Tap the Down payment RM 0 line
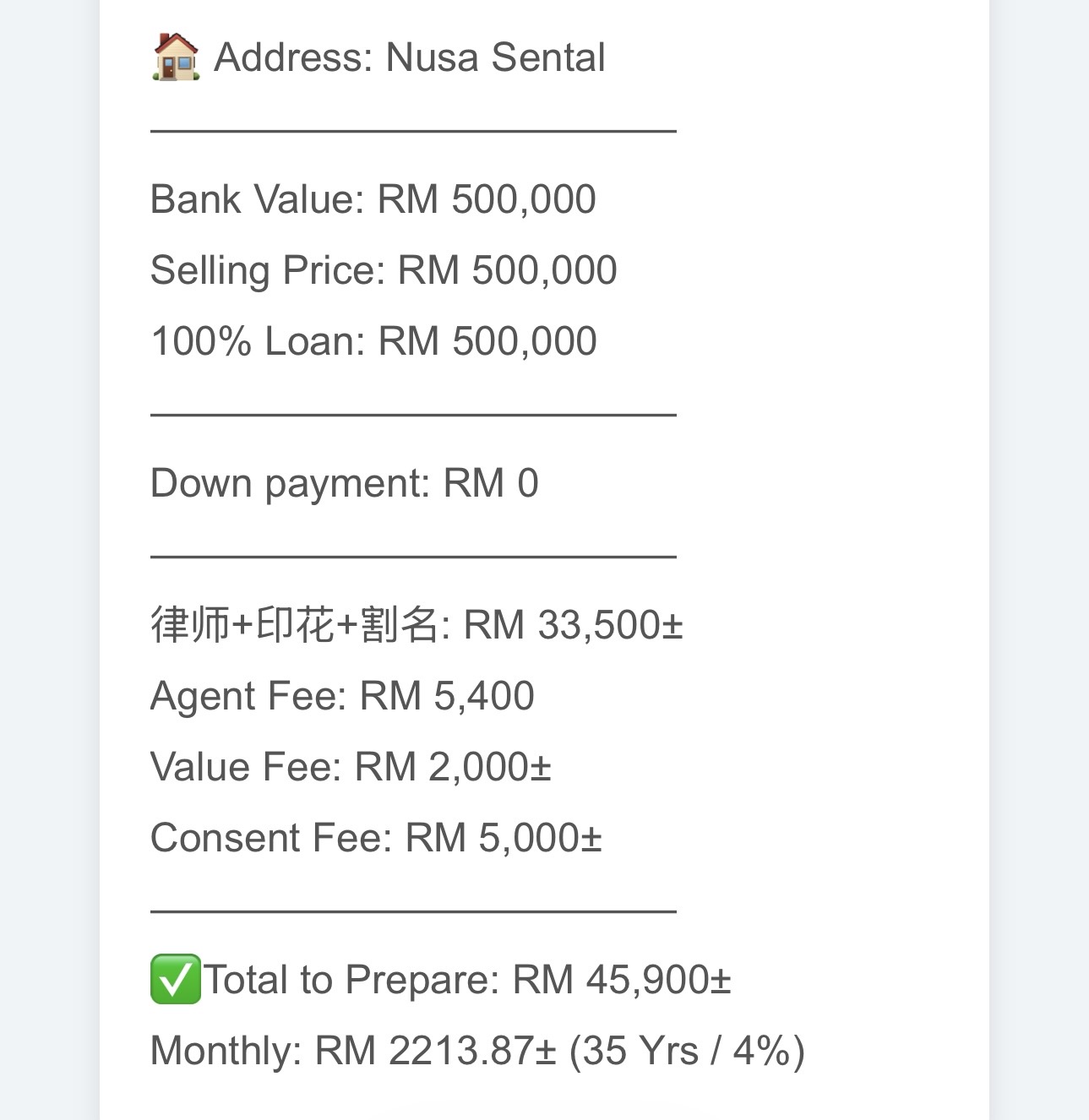 coord(344,484)
